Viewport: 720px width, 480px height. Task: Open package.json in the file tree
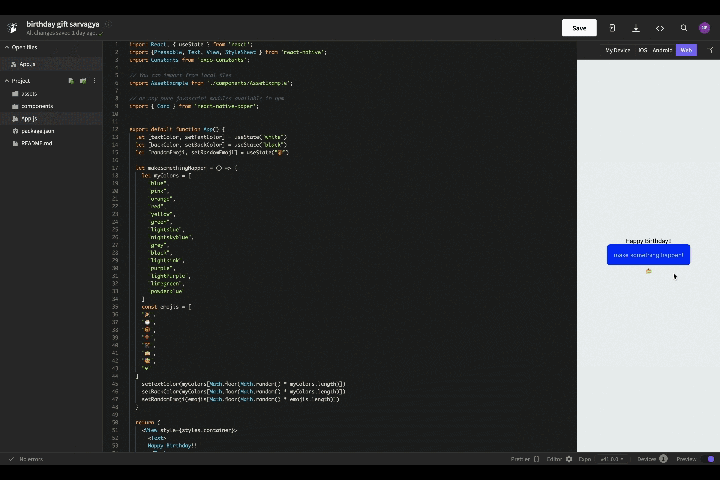click(x=37, y=131)
